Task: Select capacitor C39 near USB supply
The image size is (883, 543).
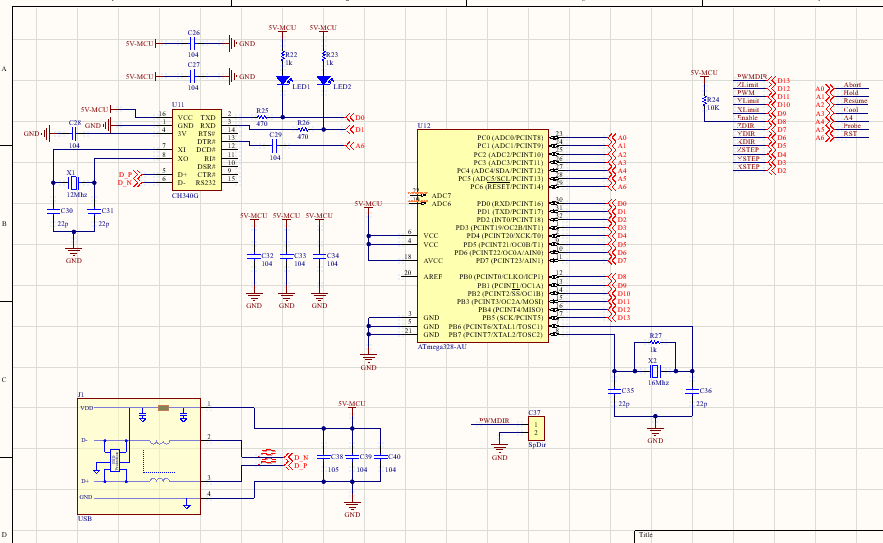Action: click(x=353, y=457)
